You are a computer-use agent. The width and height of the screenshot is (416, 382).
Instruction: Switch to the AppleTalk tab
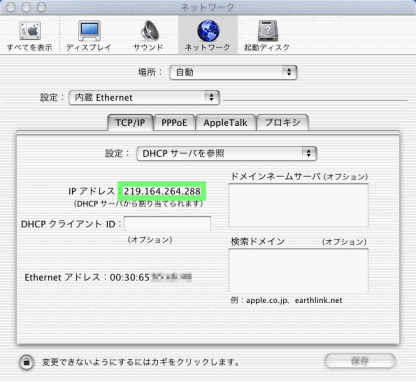[226, 123]
